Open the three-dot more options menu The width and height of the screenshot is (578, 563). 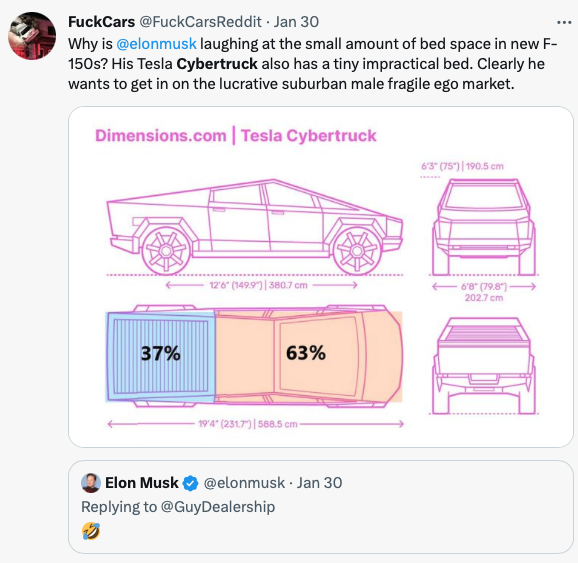pos(564,23)
